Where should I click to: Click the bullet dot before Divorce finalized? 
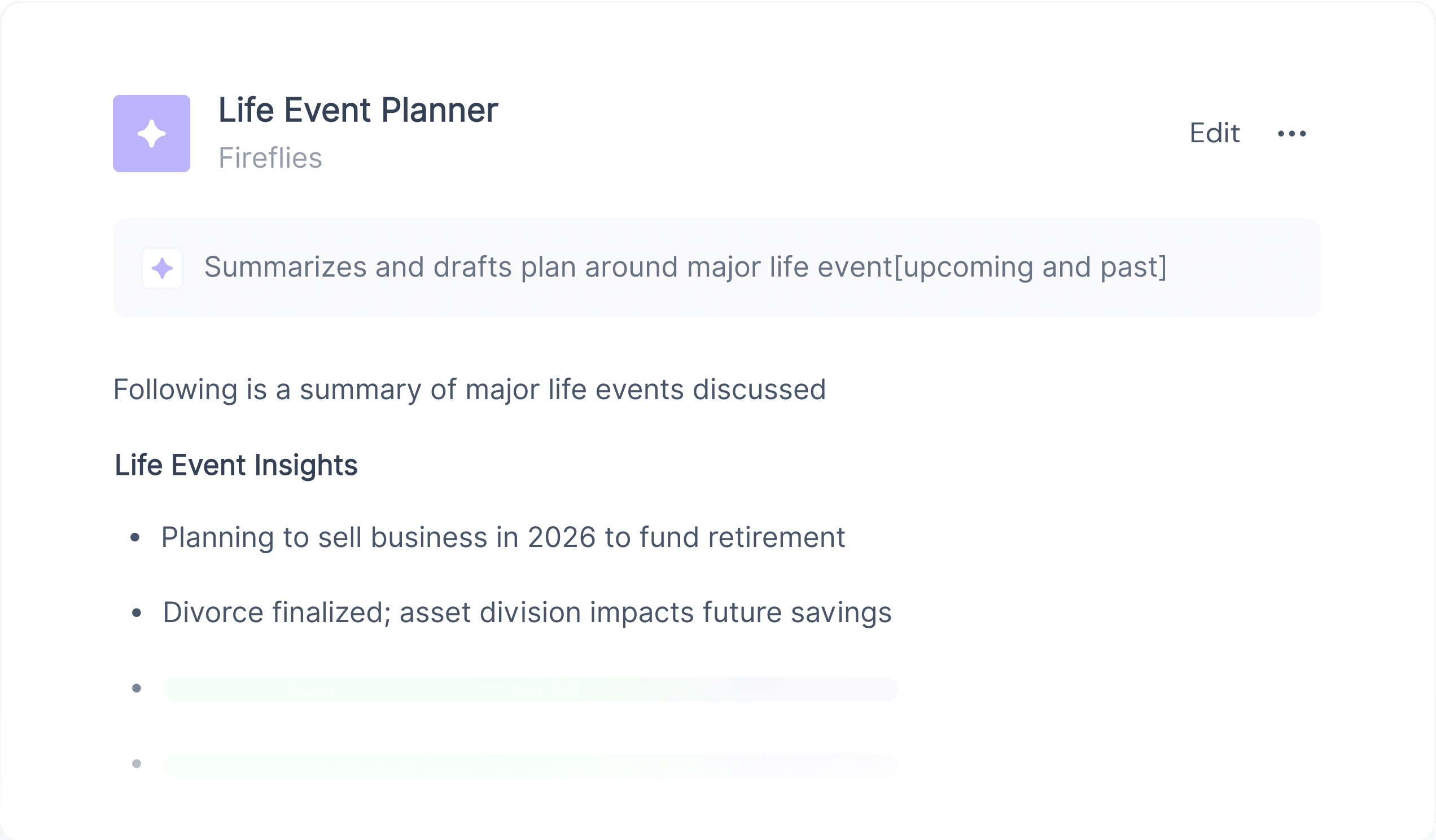(x=136, y=613)
